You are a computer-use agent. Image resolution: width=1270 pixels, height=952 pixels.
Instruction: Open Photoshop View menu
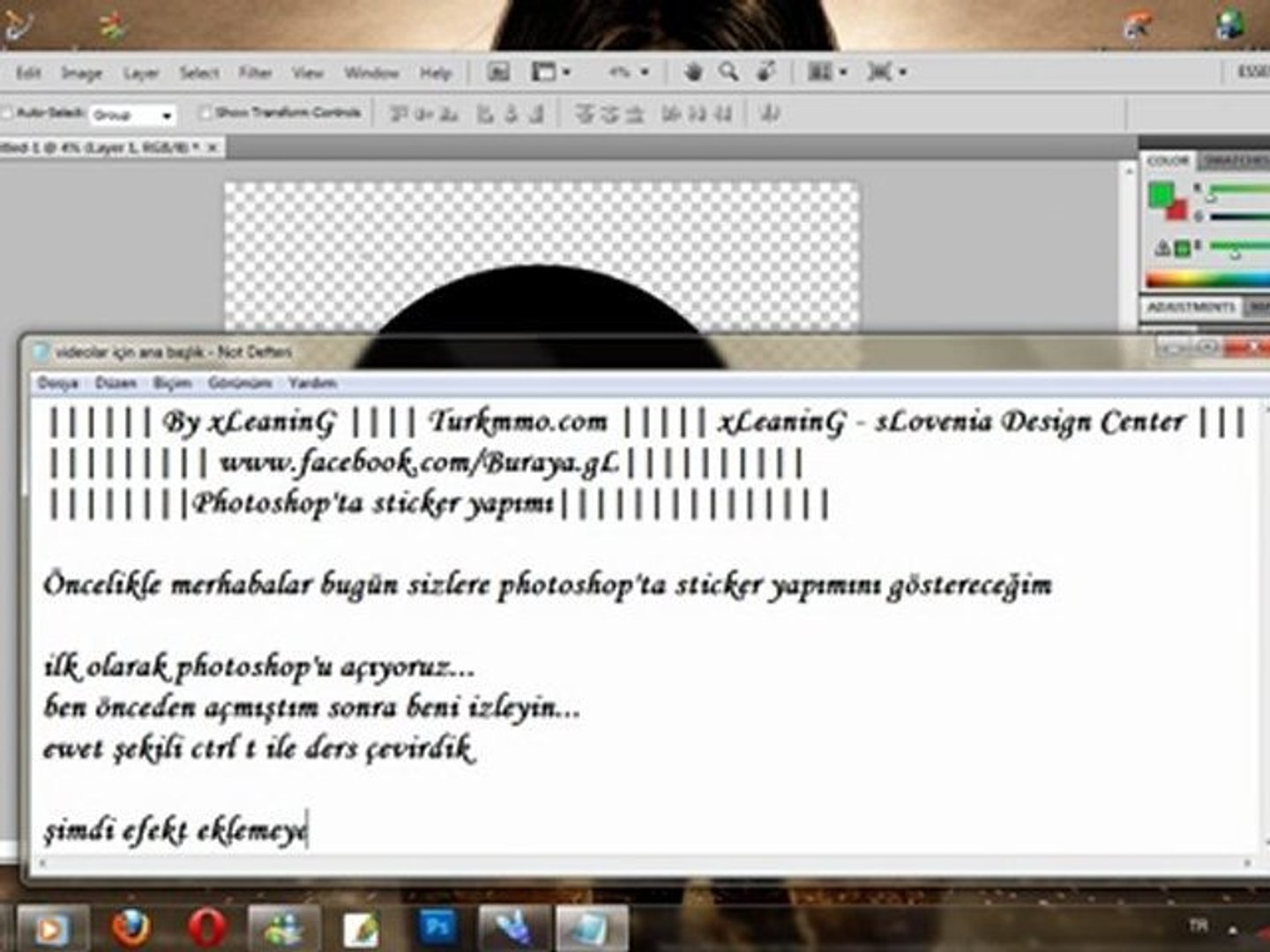coord(307,73)
